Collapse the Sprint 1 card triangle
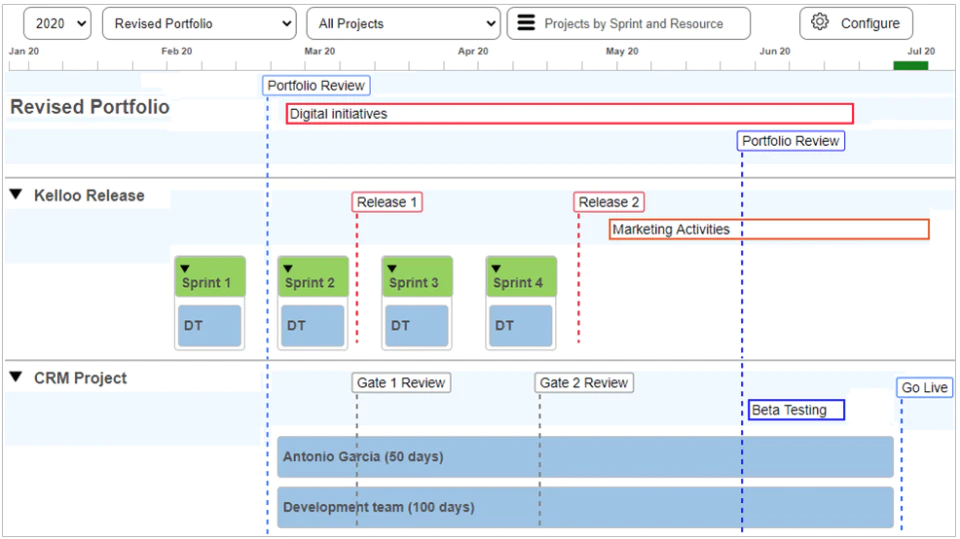960x539 pixels. pos(185,268)
